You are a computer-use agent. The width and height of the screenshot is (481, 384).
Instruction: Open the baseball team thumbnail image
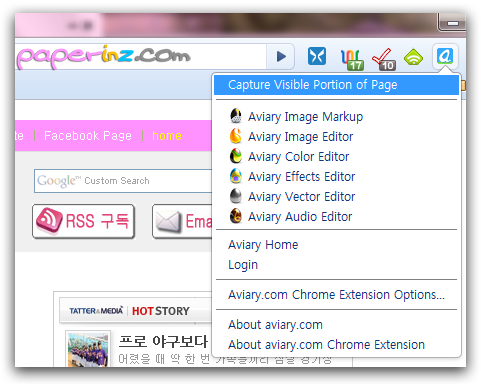pos(88,349)
